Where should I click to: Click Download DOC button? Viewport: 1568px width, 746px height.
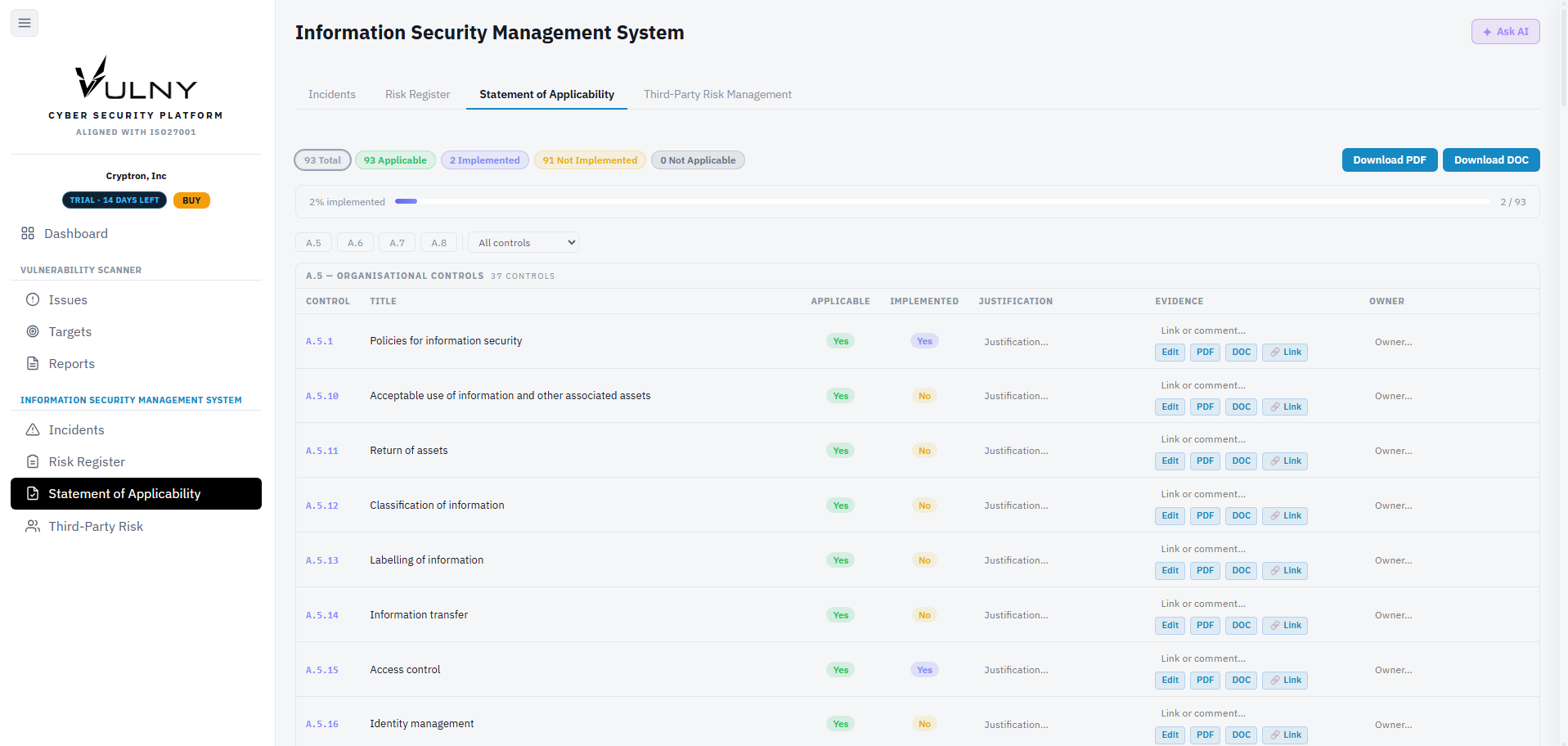[x=1491, y=160]
